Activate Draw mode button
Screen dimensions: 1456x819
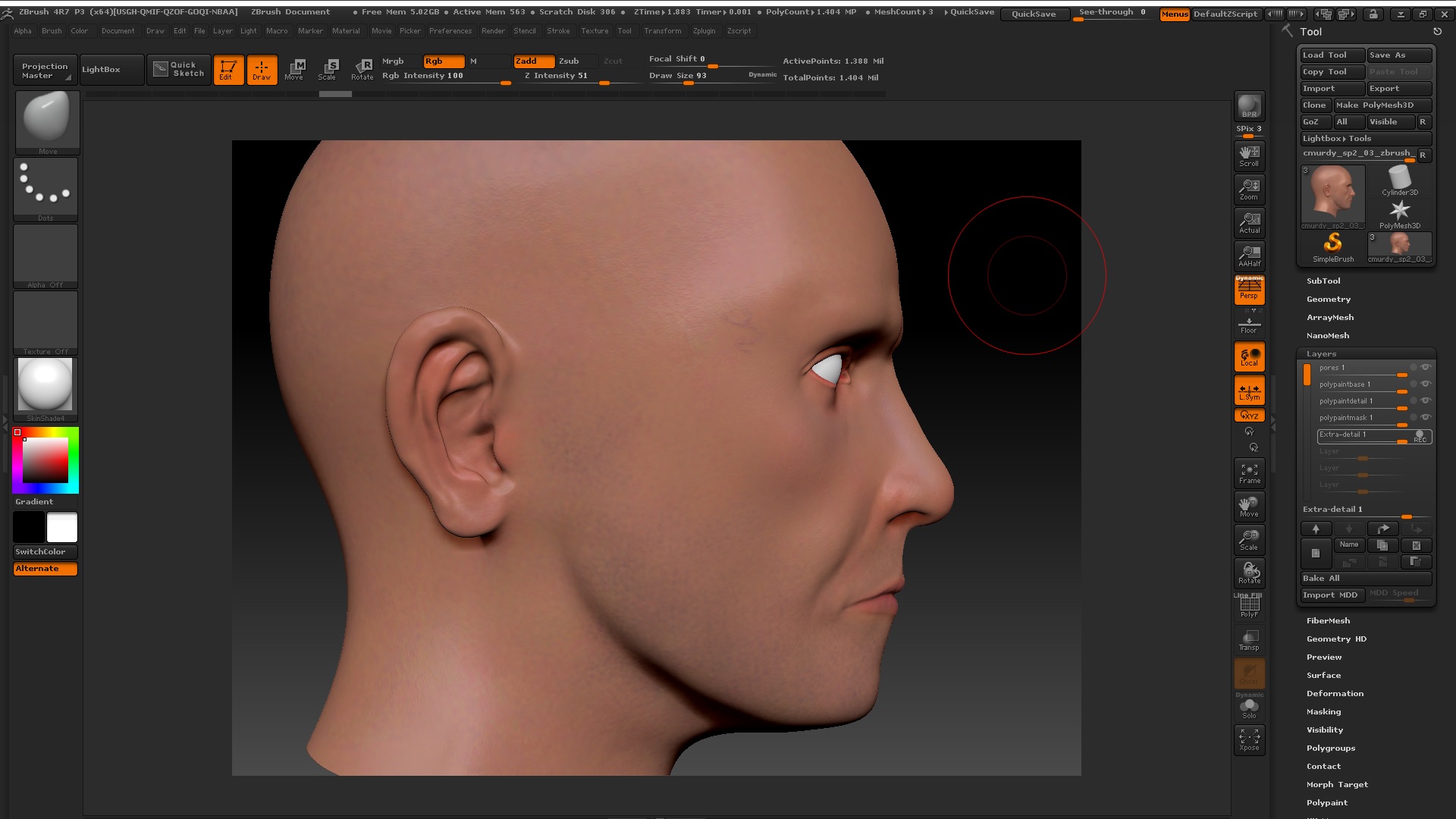[x=262, y=69]
